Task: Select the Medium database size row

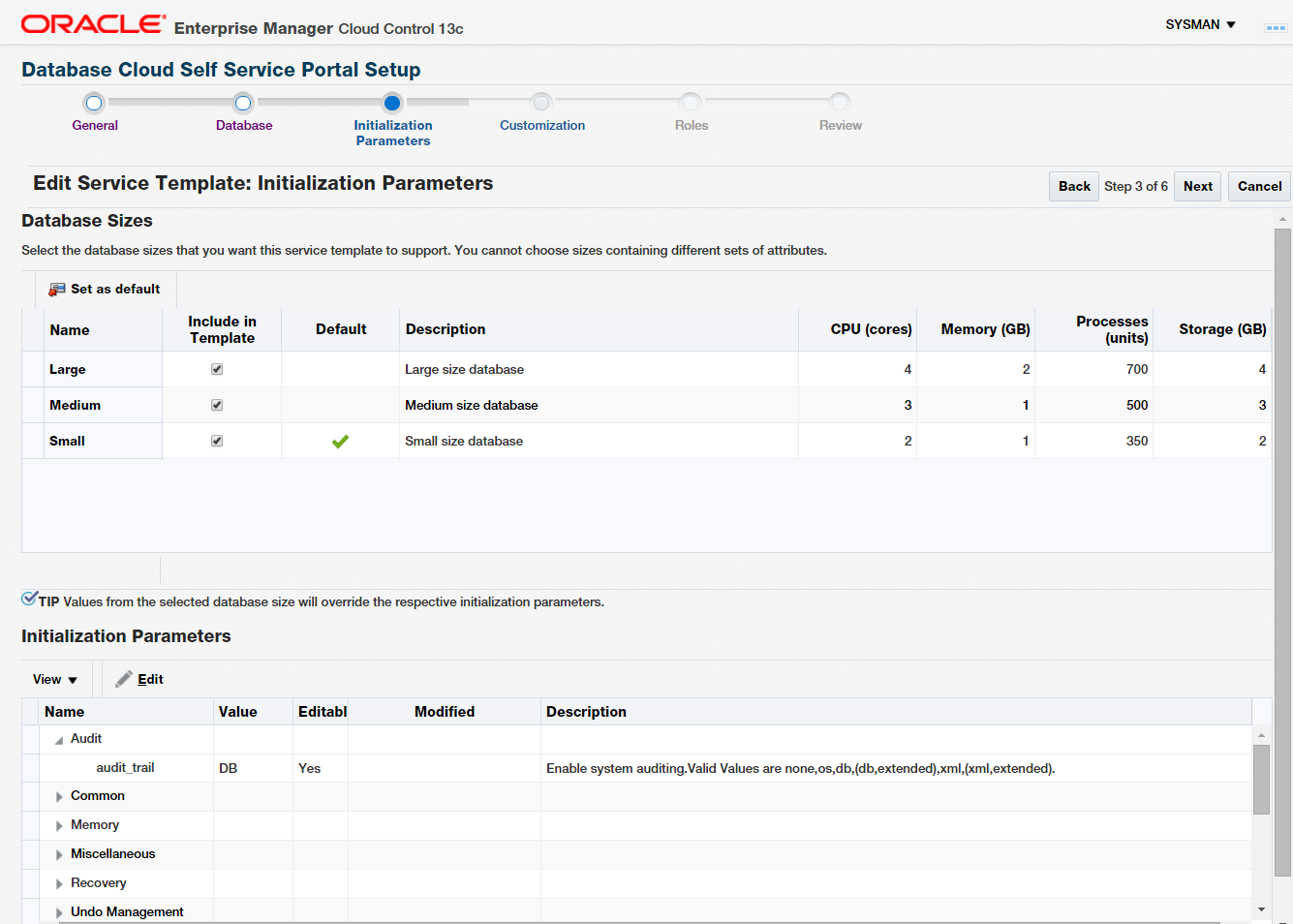Action: tap(646, 405)
